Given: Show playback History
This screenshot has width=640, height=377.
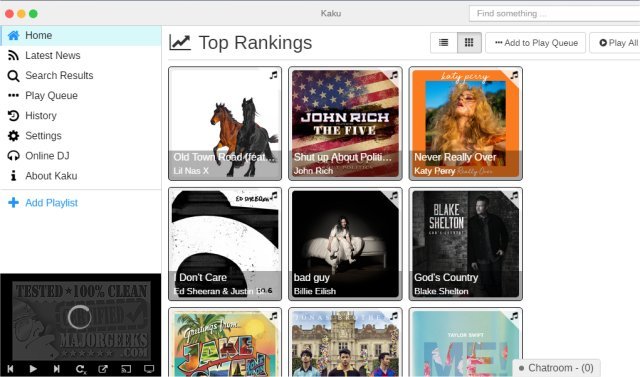Looking at the screenshot, I should pos(80,115).
